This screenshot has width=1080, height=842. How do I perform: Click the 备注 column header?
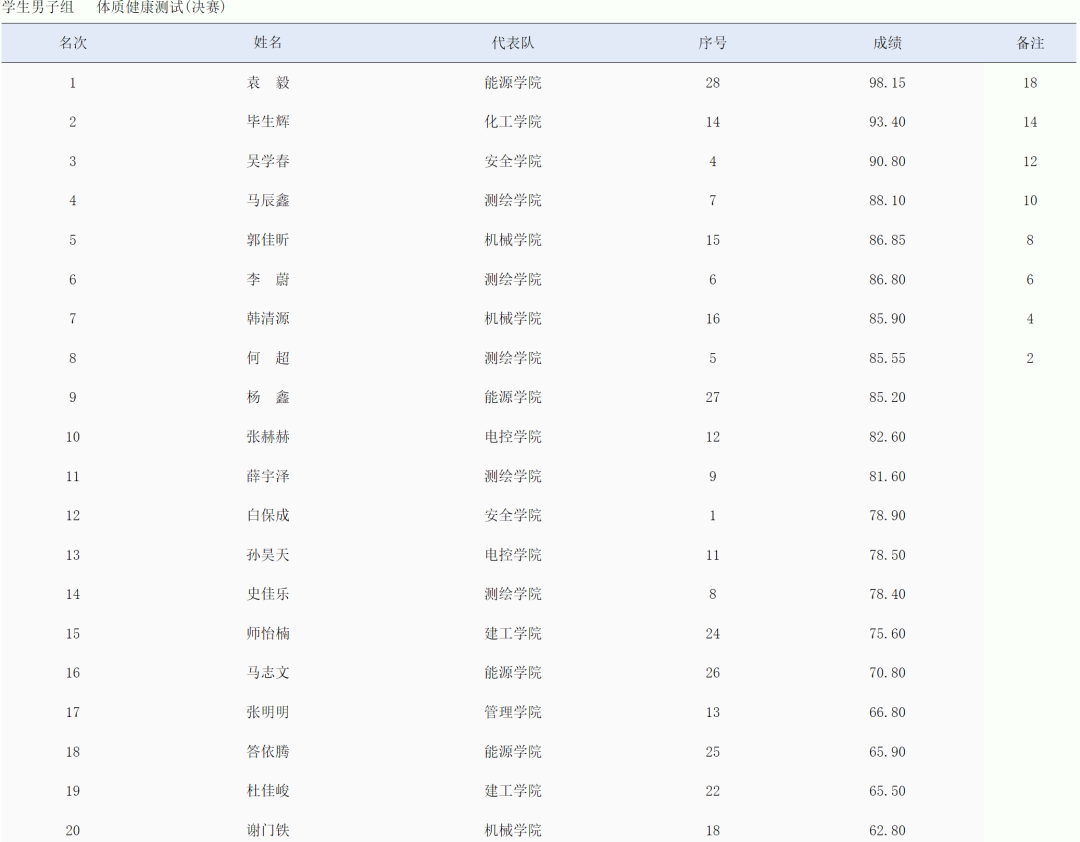pos(1030,43)
